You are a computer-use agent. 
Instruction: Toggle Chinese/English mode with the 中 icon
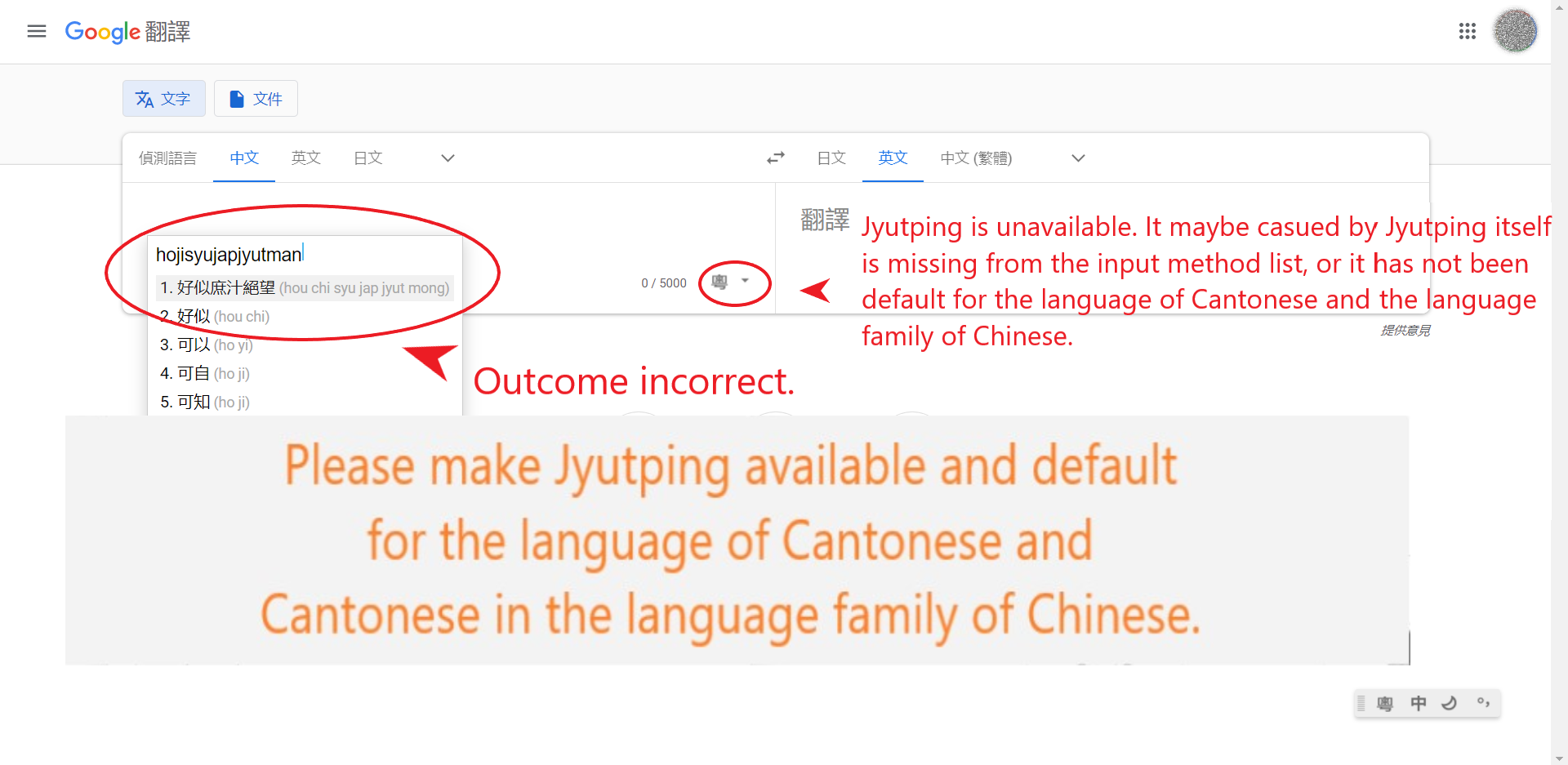1419,703
